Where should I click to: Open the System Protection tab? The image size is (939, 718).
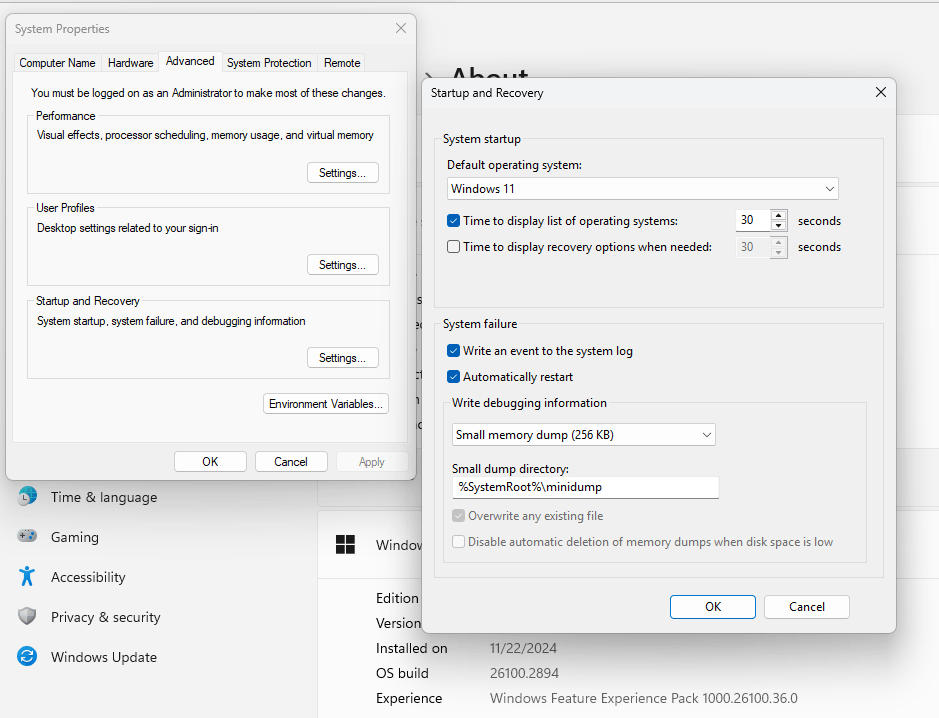[x=269, y=63]
